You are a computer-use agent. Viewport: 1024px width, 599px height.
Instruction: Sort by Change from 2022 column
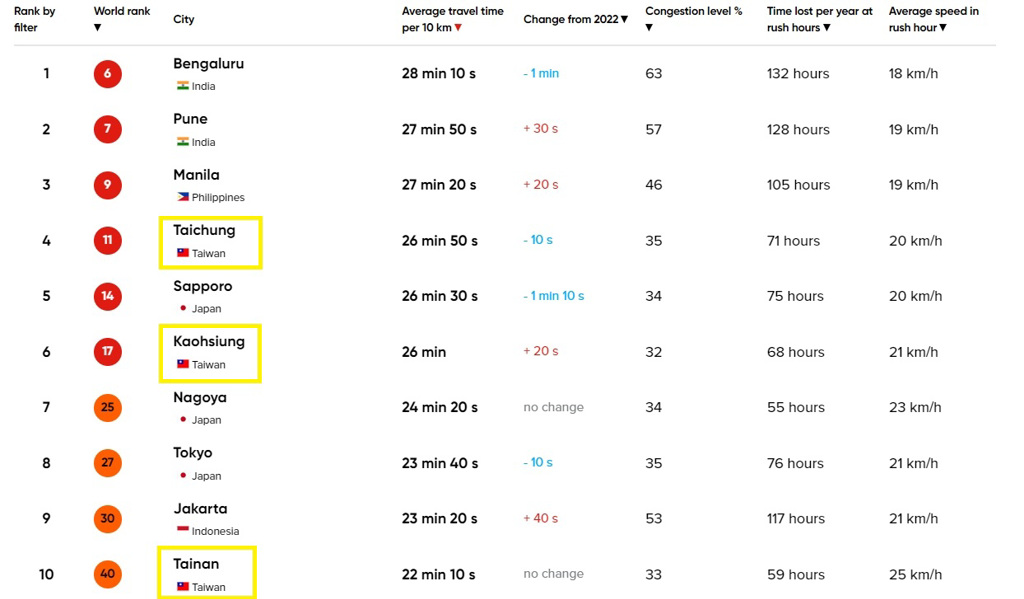(624, 20)
